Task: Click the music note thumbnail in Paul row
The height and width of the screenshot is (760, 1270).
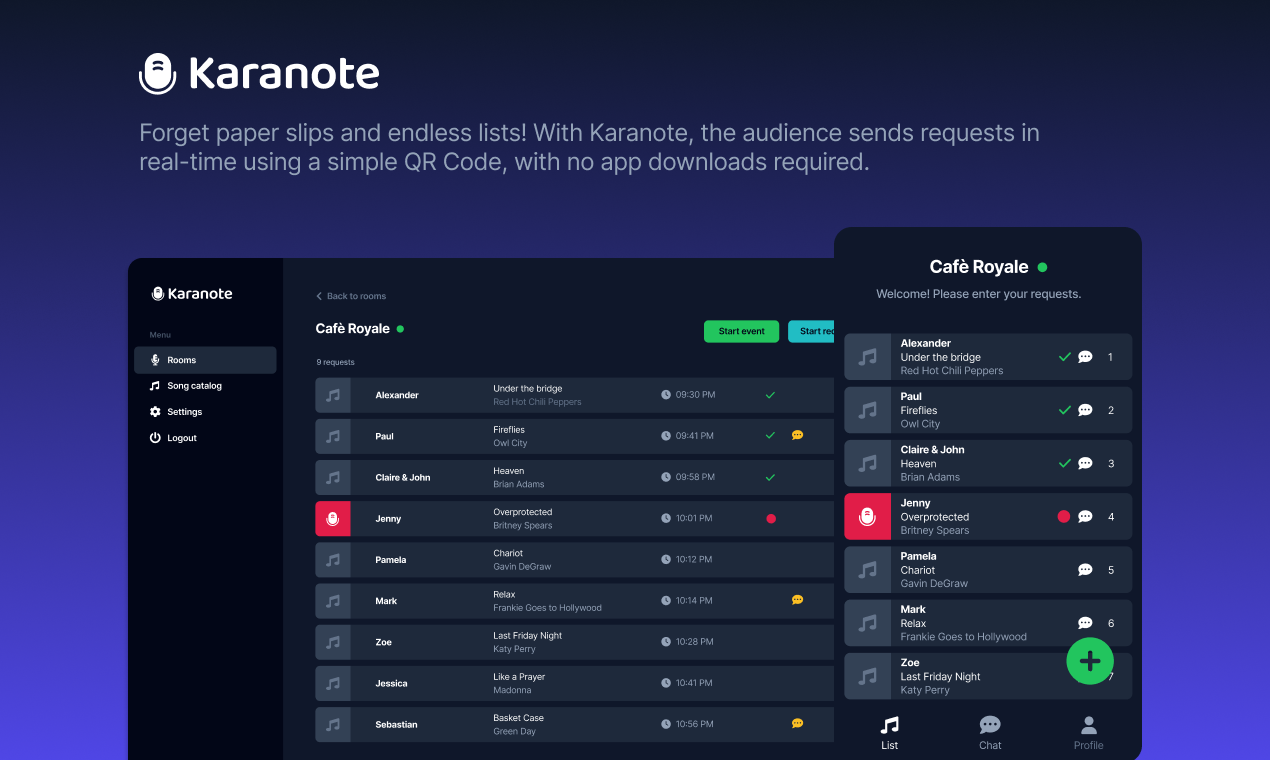Action: point(333,436)
